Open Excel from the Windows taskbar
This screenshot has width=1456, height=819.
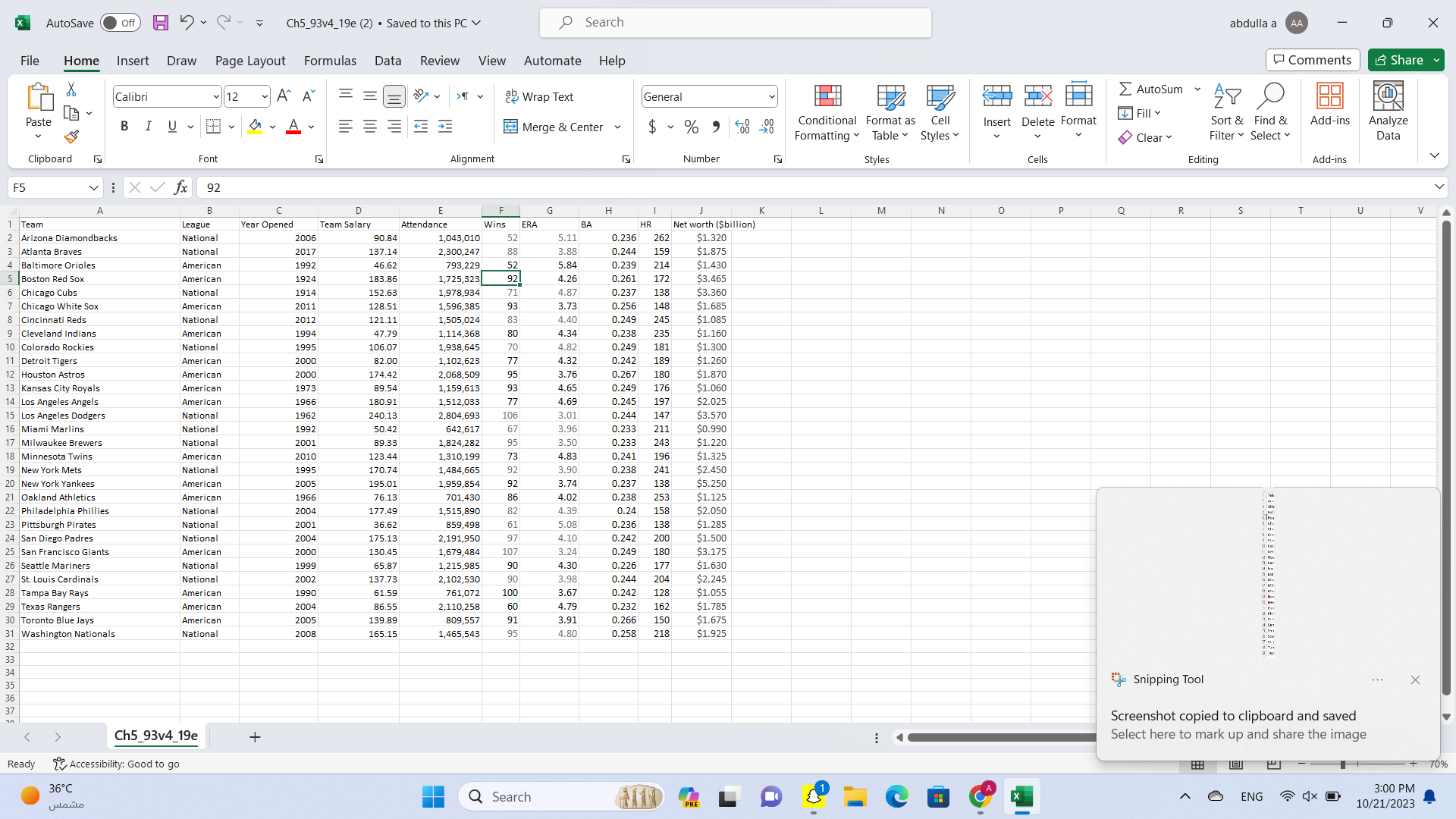[x=1021, y=796]
